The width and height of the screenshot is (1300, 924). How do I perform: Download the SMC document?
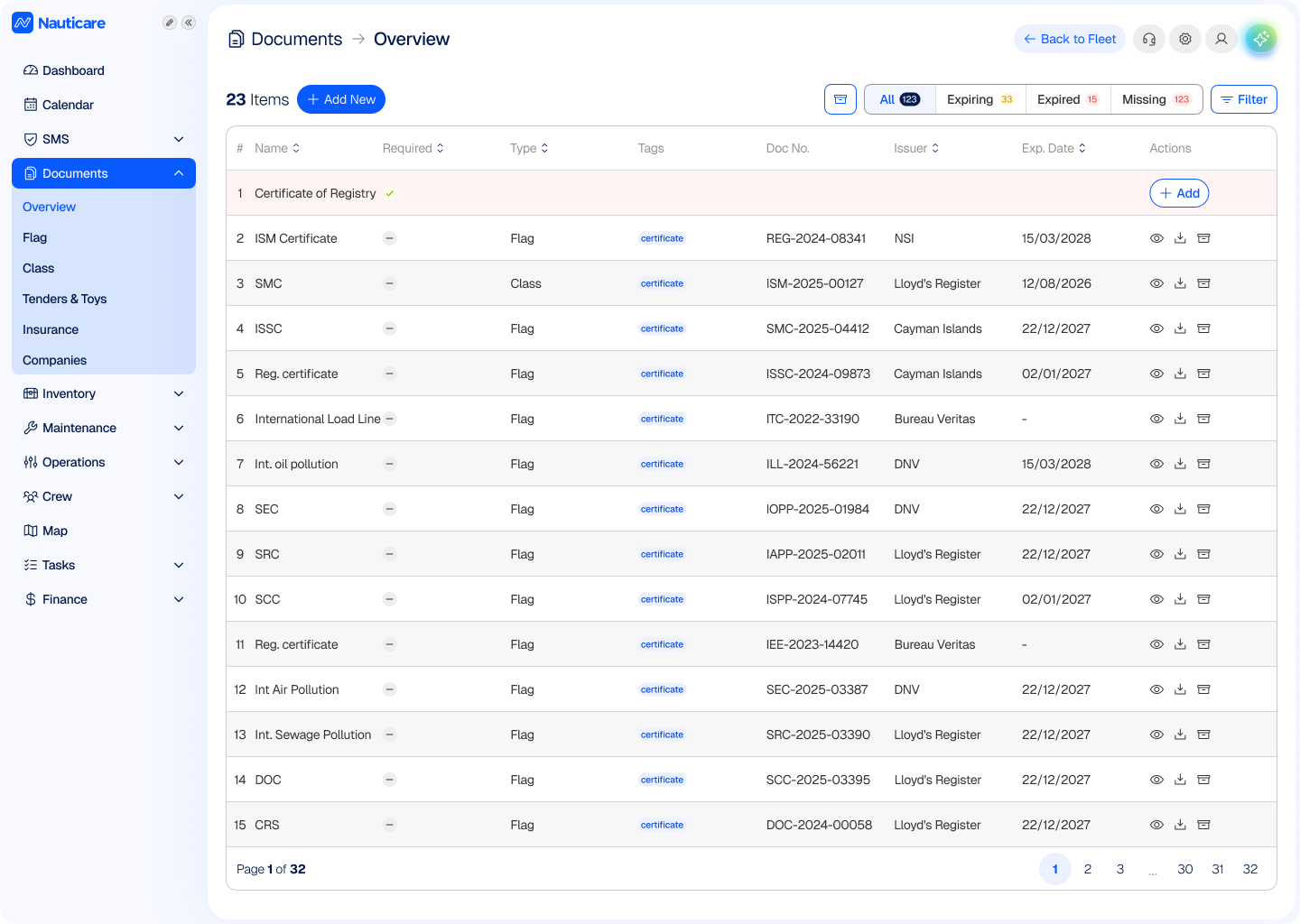click(1180, 283)
